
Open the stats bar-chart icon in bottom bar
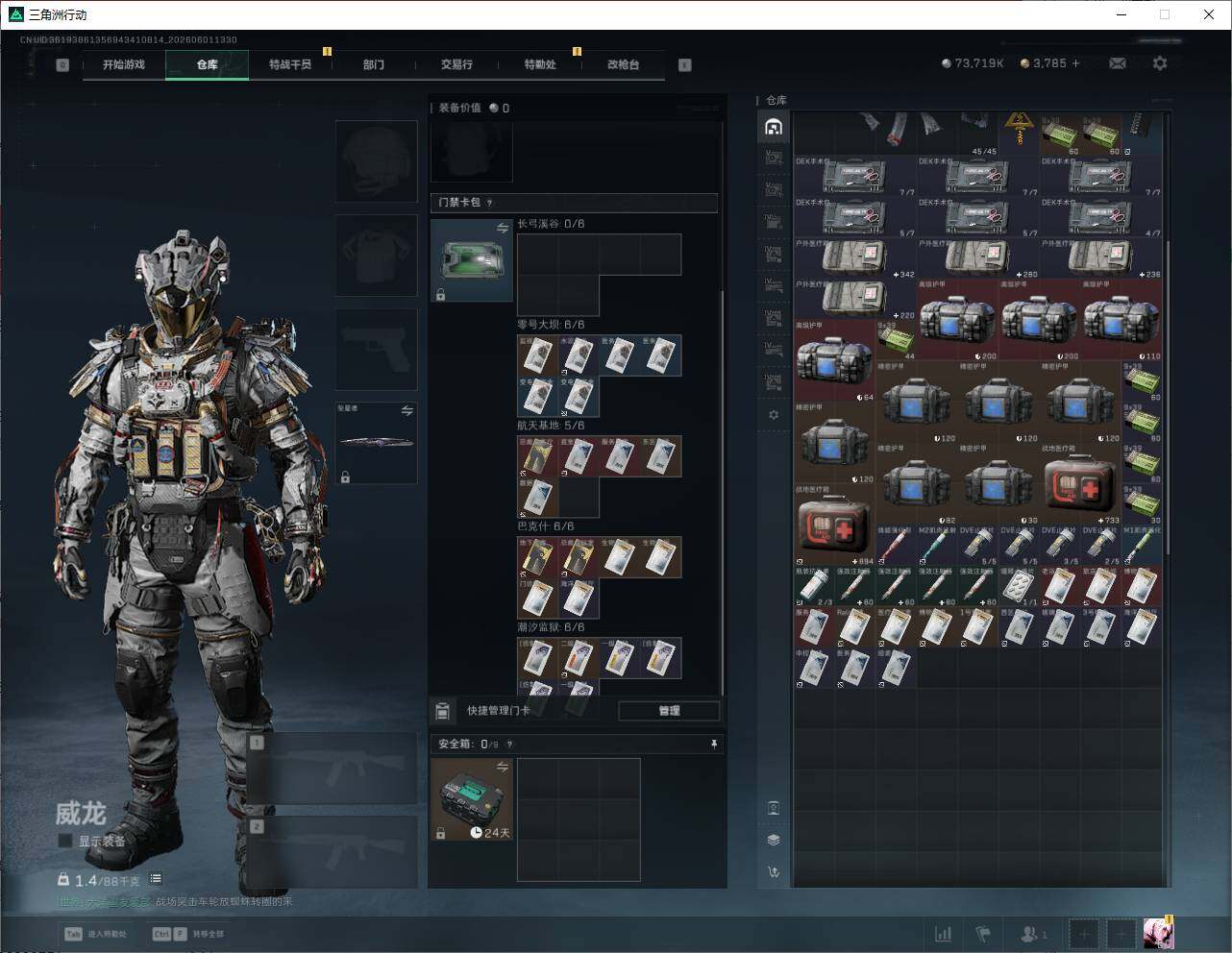click(x=944, y=934)
